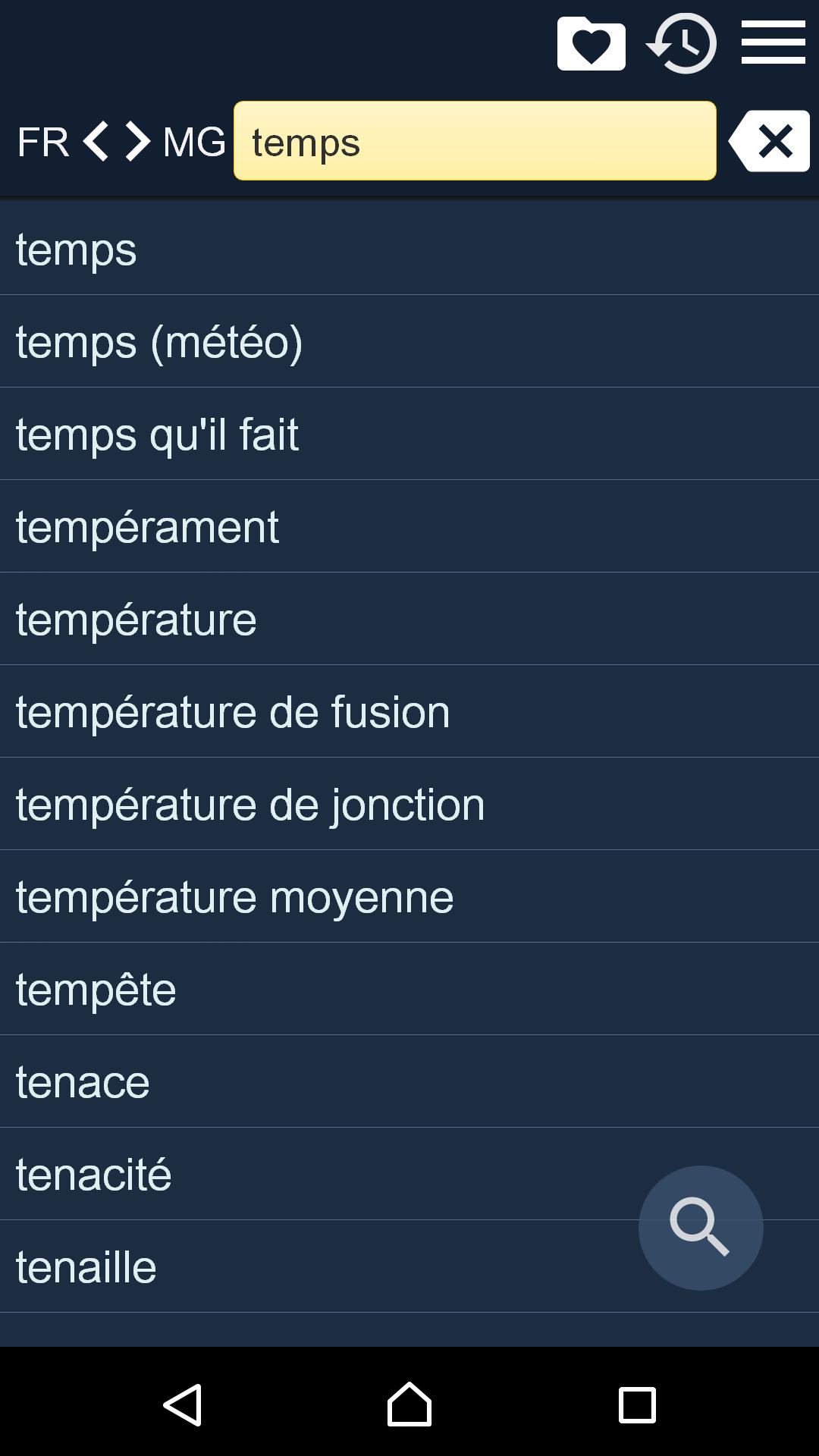Image resolution: width=819 pixels, height=1456 pixels.
Task: Open the 'tempérament' entry
Action: tap(409, 526)
